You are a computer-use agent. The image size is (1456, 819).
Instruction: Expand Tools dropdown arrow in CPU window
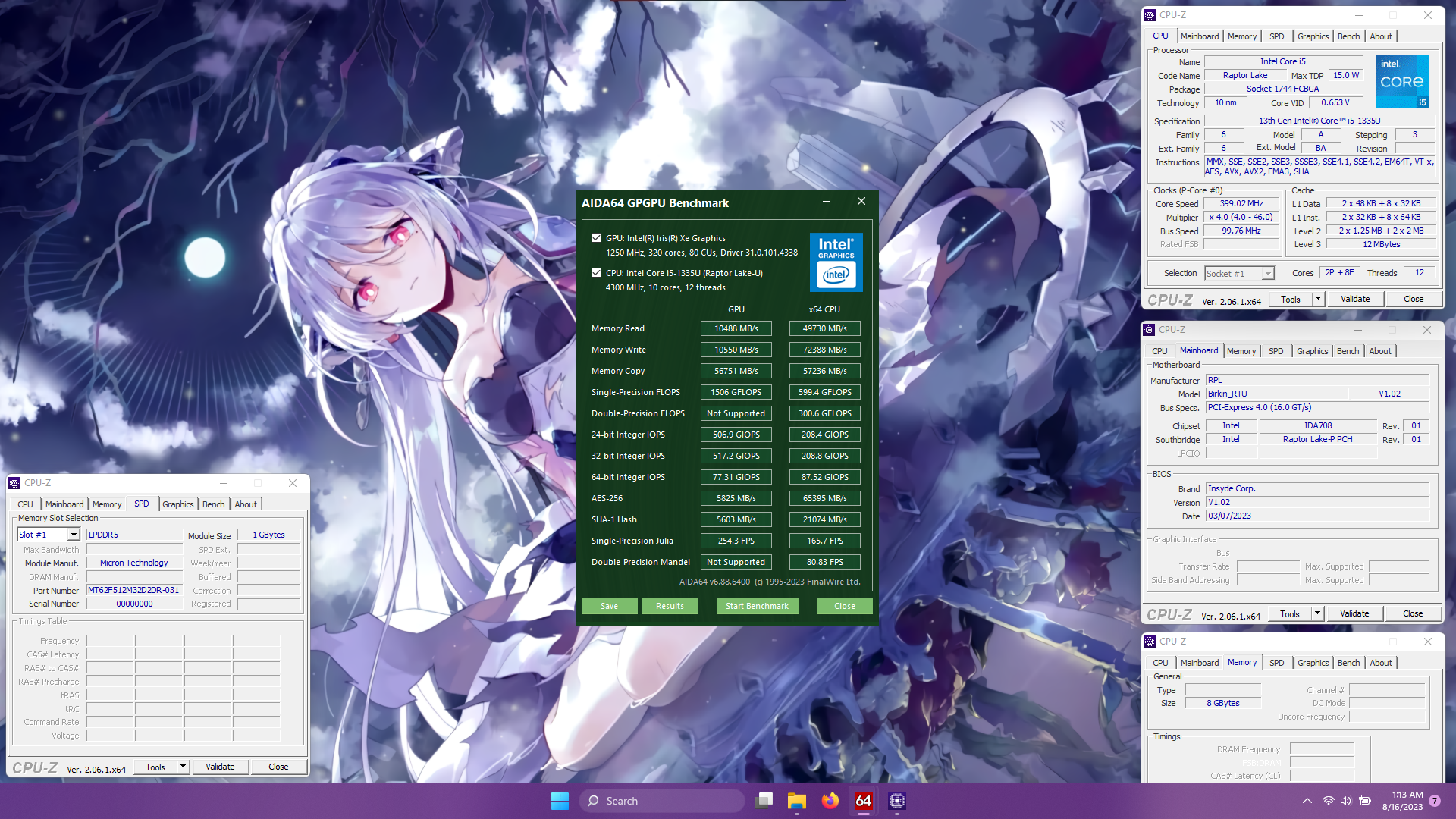click(x=1318, y=299)
